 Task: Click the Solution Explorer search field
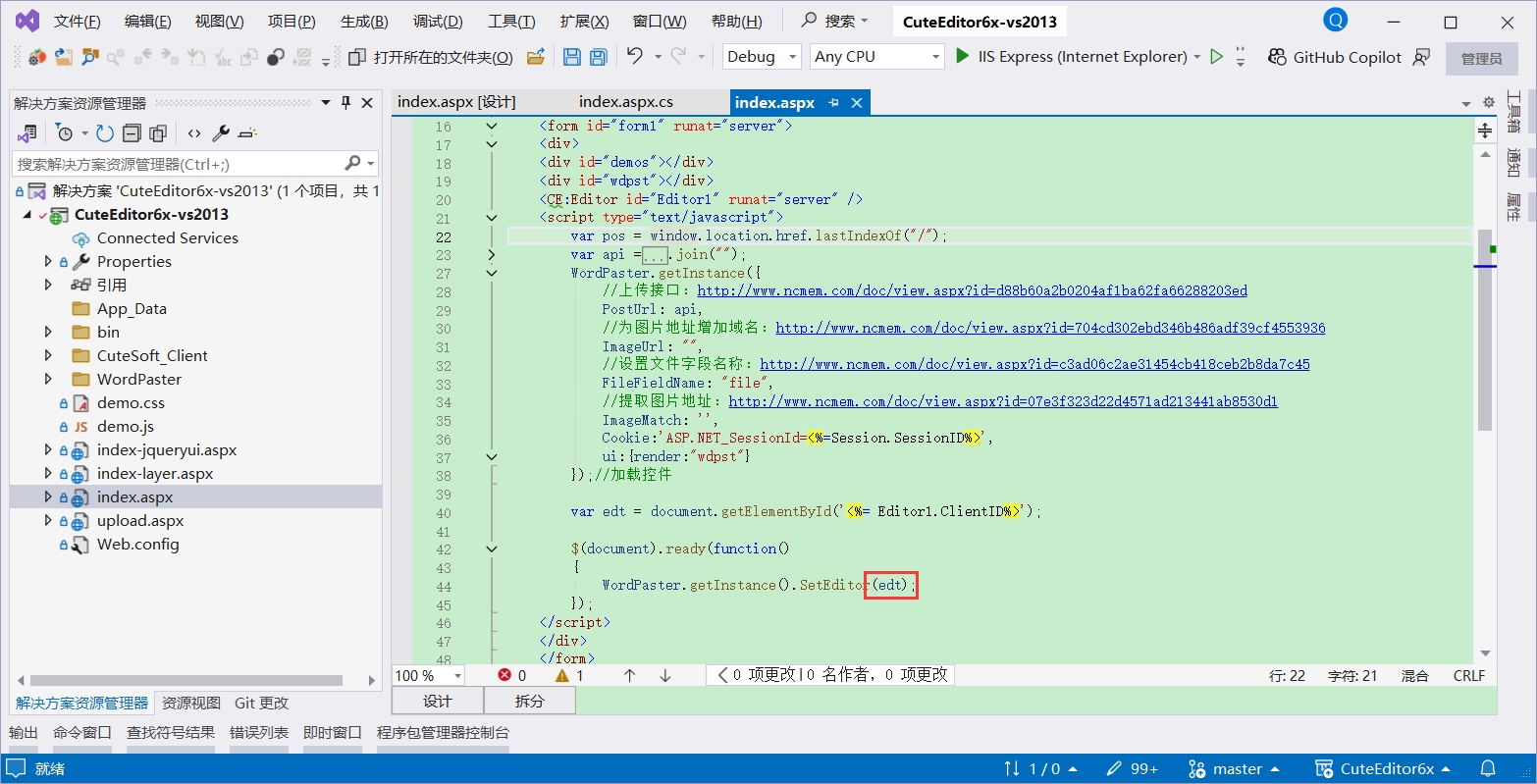point(177,164)
